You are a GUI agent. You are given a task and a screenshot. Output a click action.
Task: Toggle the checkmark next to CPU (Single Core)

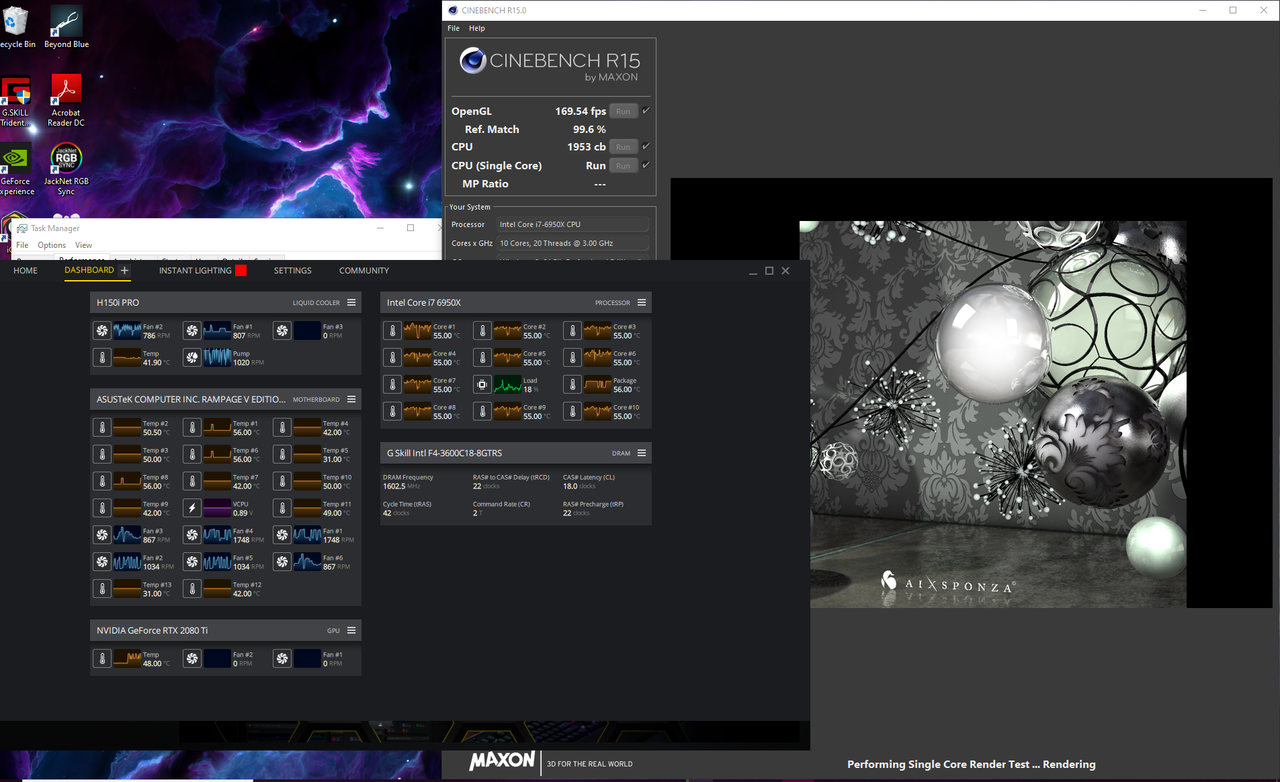point(646,165)
